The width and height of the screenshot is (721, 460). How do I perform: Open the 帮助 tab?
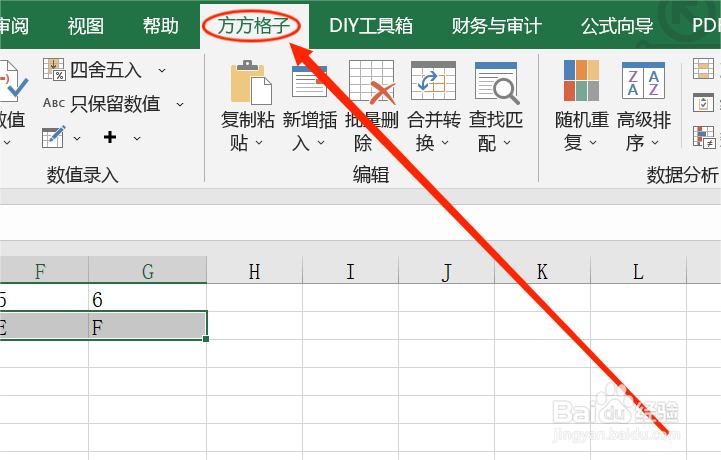[x=160, y=26]
